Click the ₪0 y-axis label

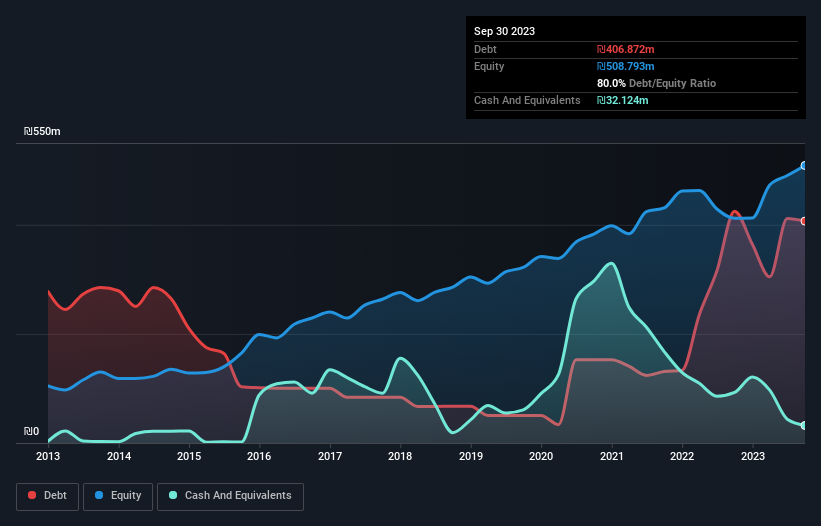click(31, 431)
